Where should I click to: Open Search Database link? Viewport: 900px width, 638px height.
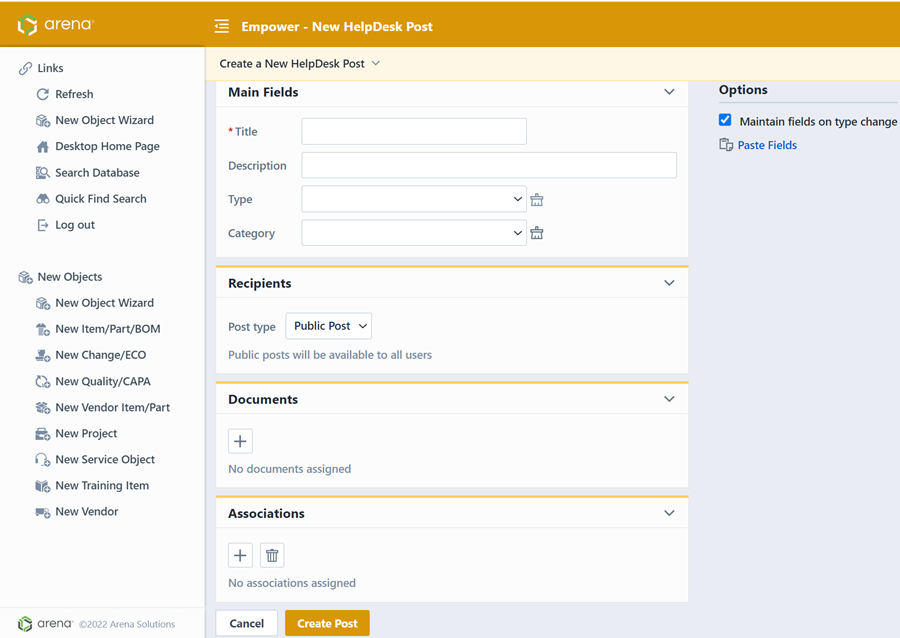[x=97, y=173]
